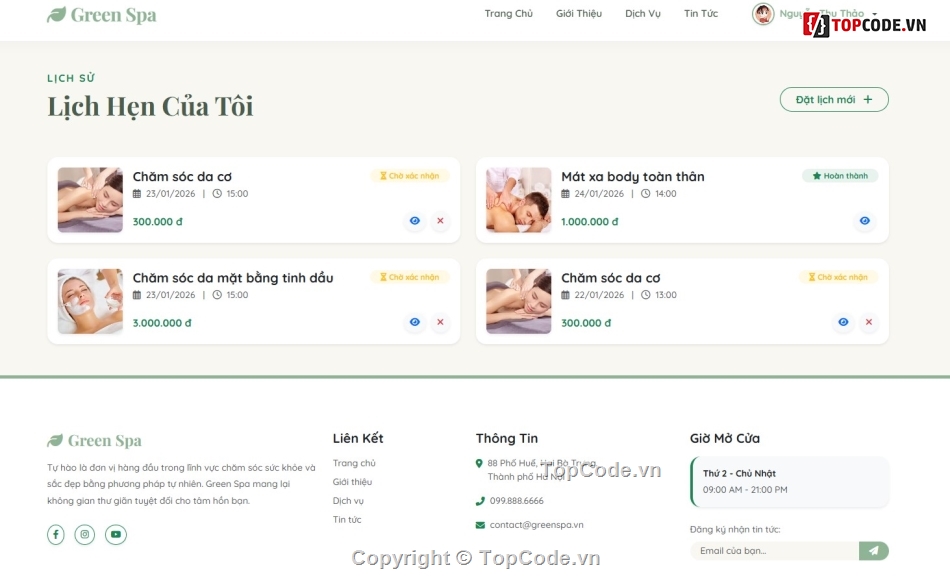Image resolution: width=950 pixels, height=587 pixels.
Task: Open Instagram icon in the footer
Action: [x=87, y=534]
